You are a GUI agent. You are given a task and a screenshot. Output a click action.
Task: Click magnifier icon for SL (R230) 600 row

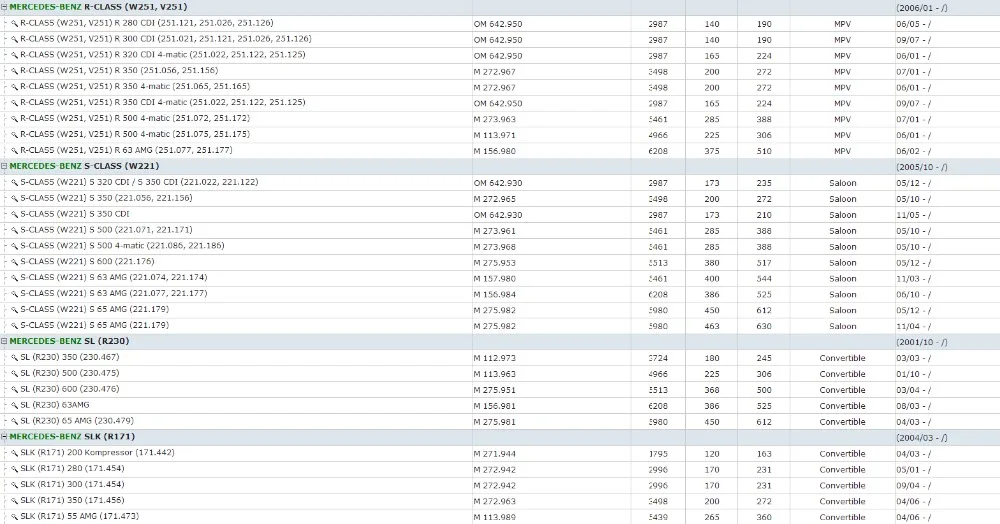tap(14, 390)
